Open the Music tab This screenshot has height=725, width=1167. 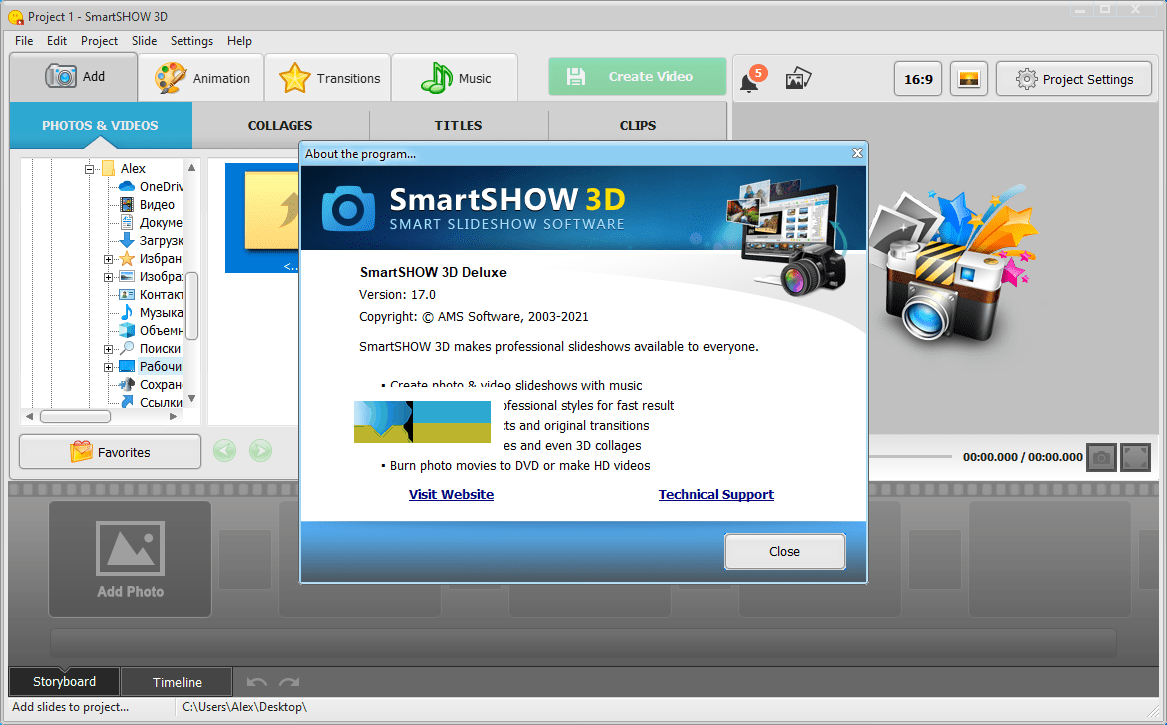(x=455, y=78)
